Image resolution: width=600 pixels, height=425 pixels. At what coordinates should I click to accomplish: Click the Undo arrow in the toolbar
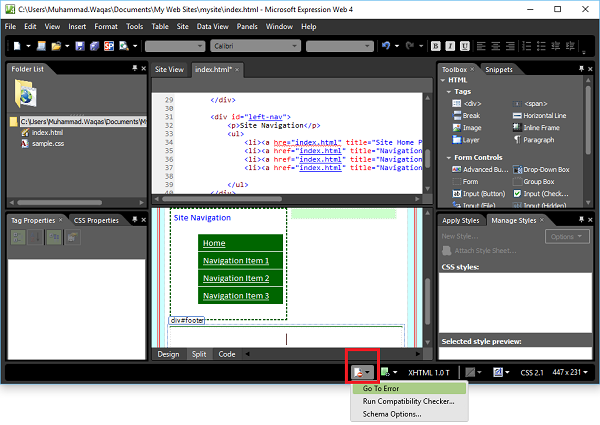click(x=386, y=46)
